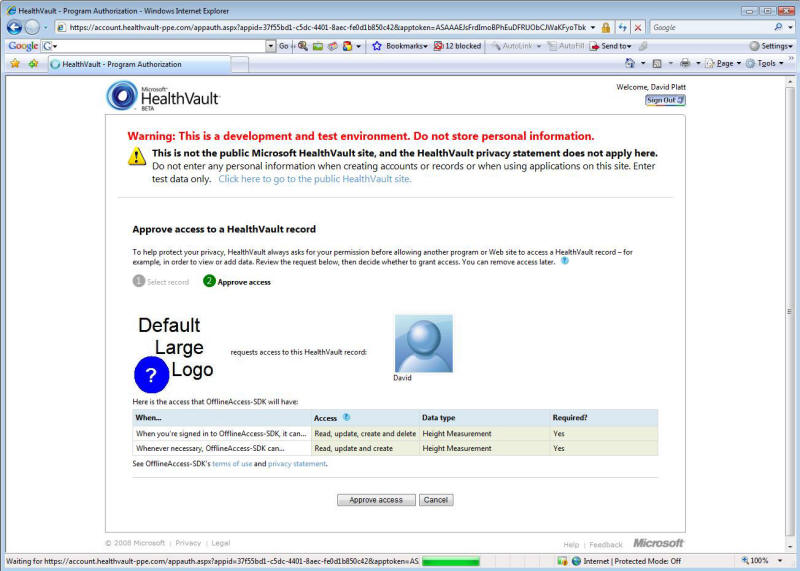Open the Send to menu
The height and width of the screenshot is (571, 800).
[x=611, y=46]
